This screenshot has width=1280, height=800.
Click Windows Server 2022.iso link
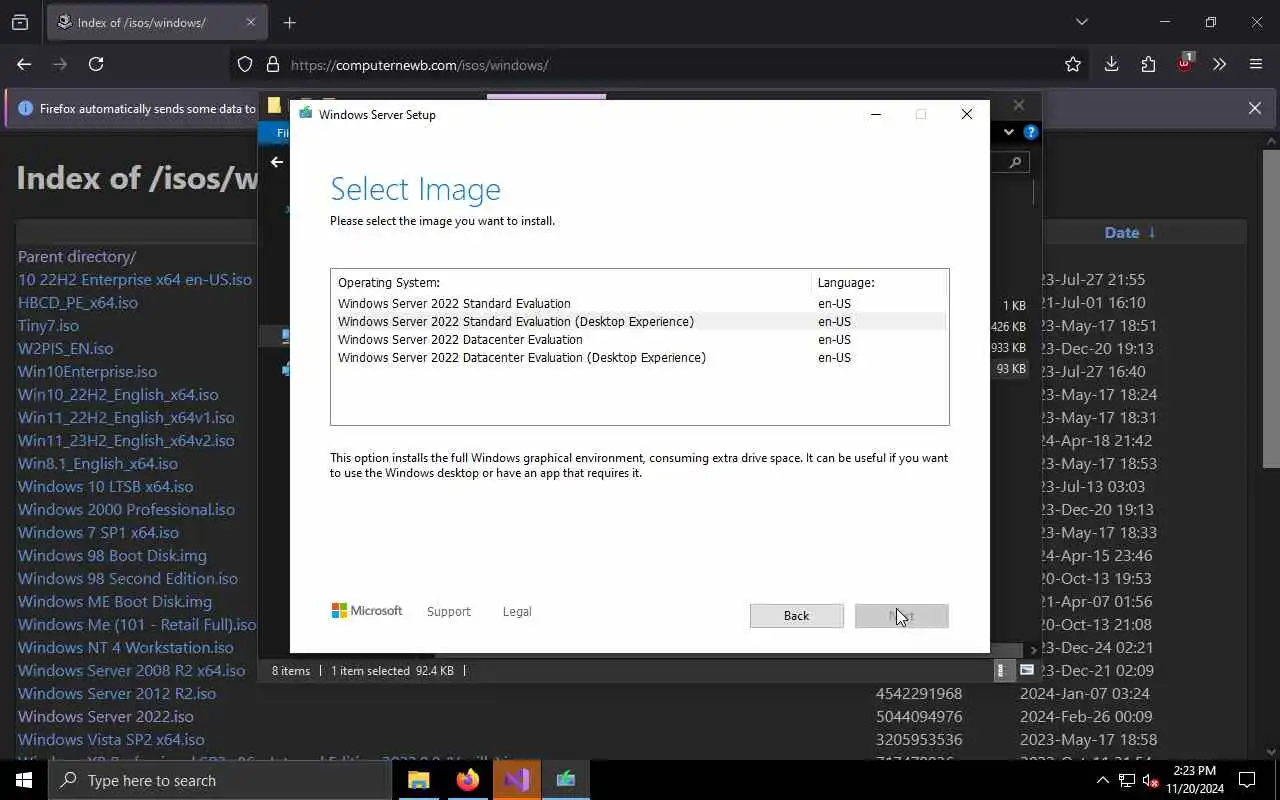(x=106, y=716)
